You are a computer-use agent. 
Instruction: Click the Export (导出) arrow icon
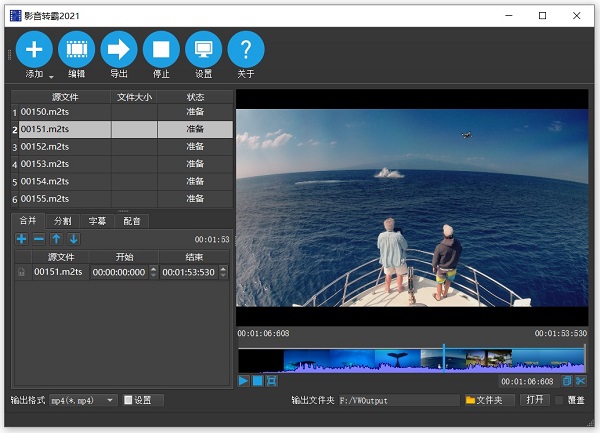pyautogui.click(x=119, y=48)
